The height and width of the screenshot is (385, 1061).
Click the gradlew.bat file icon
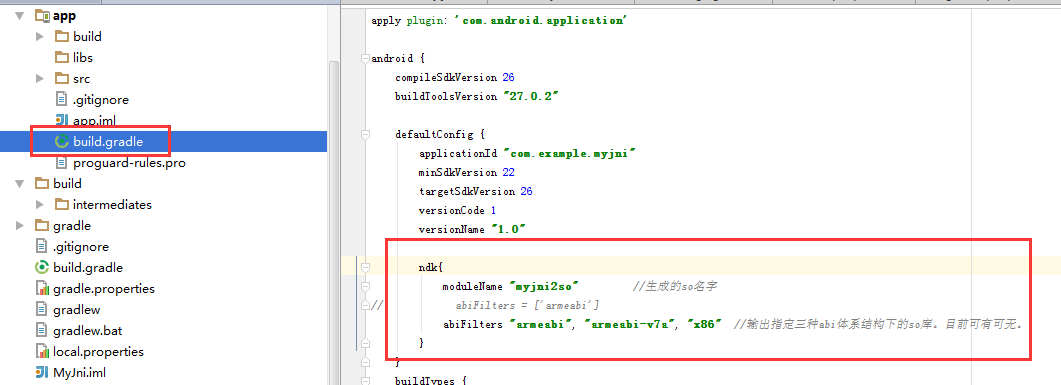[x=42, y=331]
